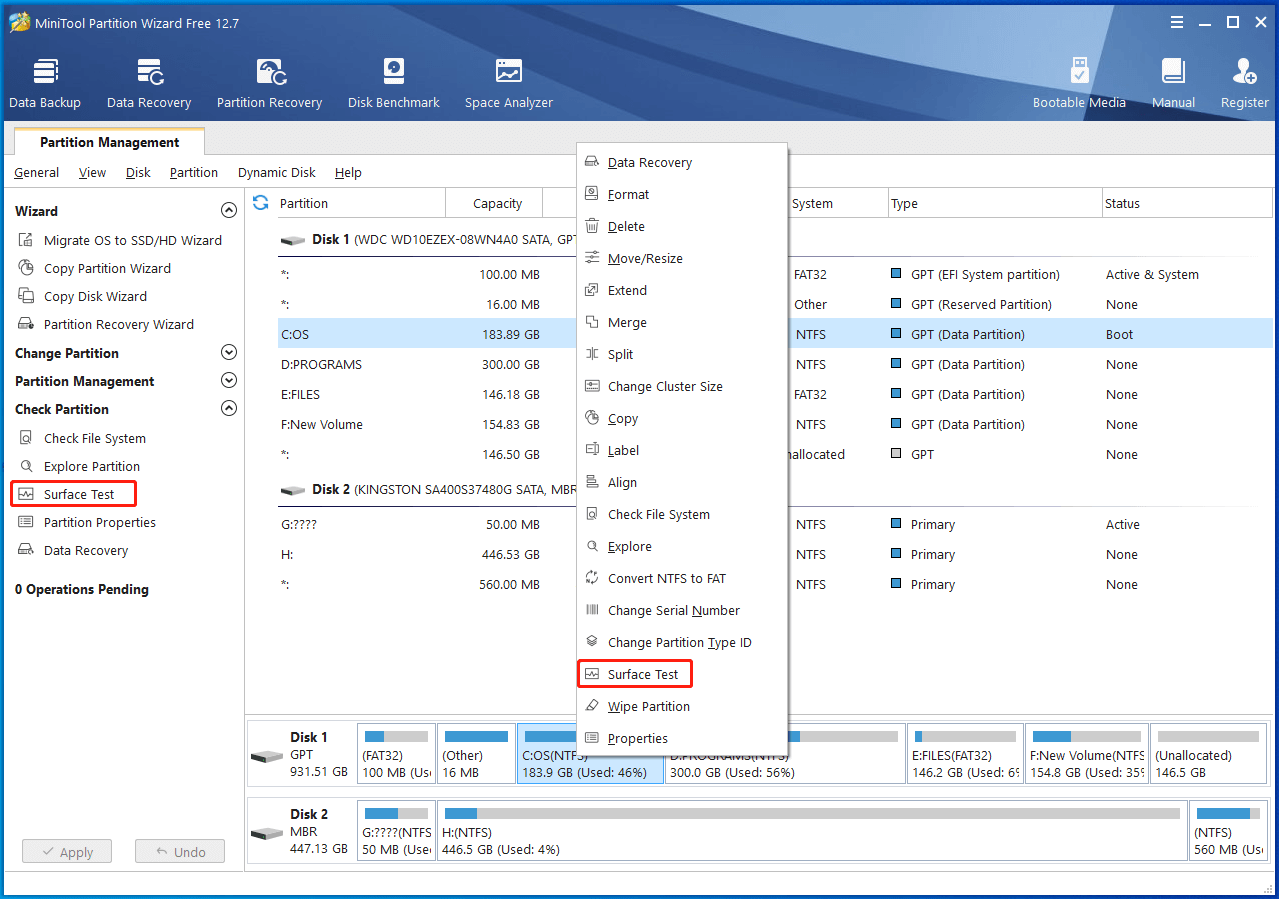Launch Copy Disk Wizard from sidebar
This screenshot has height=899, width=1279.
82,297
